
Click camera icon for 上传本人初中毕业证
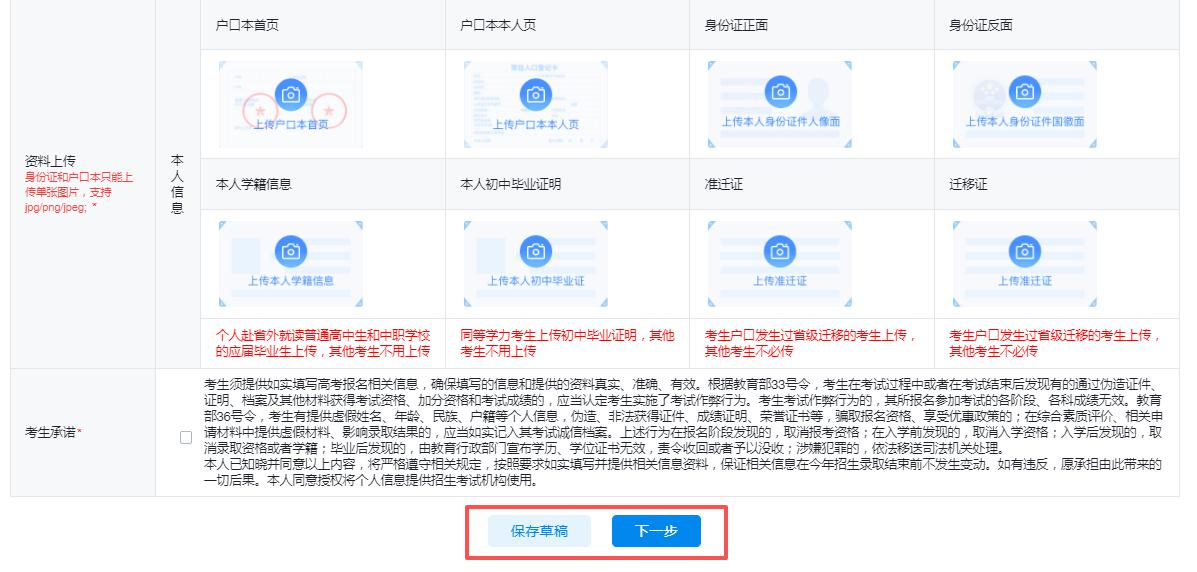click(x=536, y=251)
